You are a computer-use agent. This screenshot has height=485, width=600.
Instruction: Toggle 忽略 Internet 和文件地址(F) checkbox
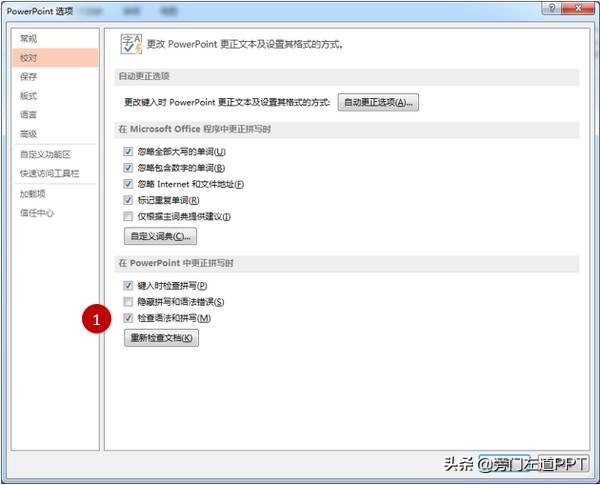coord(128,184)
